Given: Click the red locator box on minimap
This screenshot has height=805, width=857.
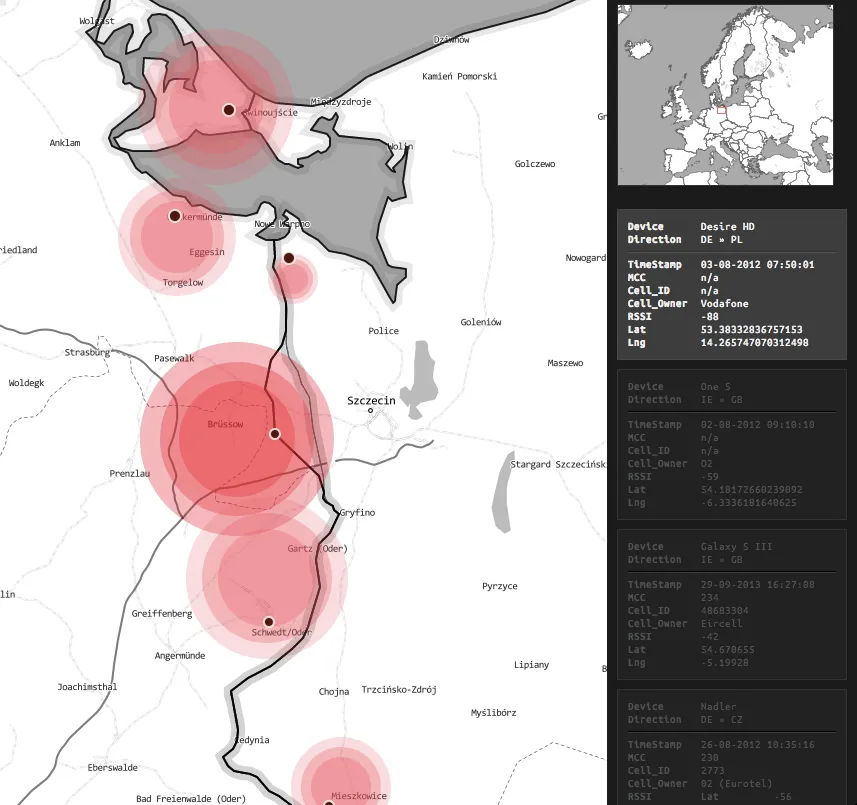Looking at the screenshot, I should click(x=721, y=110).
